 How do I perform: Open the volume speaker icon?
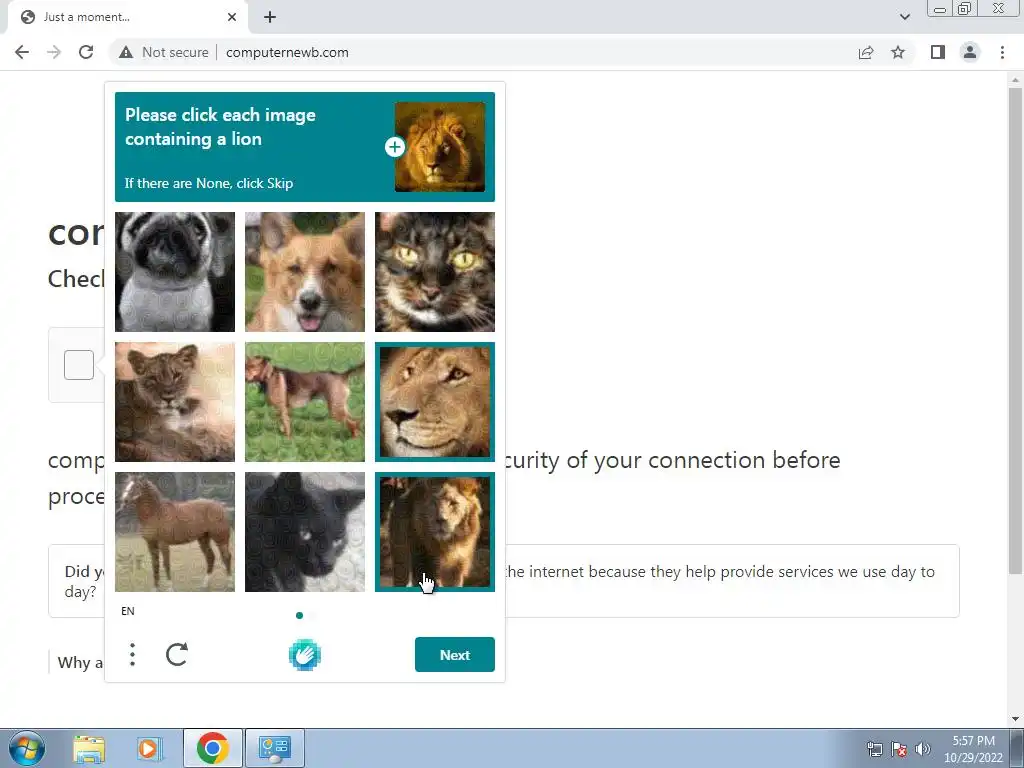pos(923,749)
